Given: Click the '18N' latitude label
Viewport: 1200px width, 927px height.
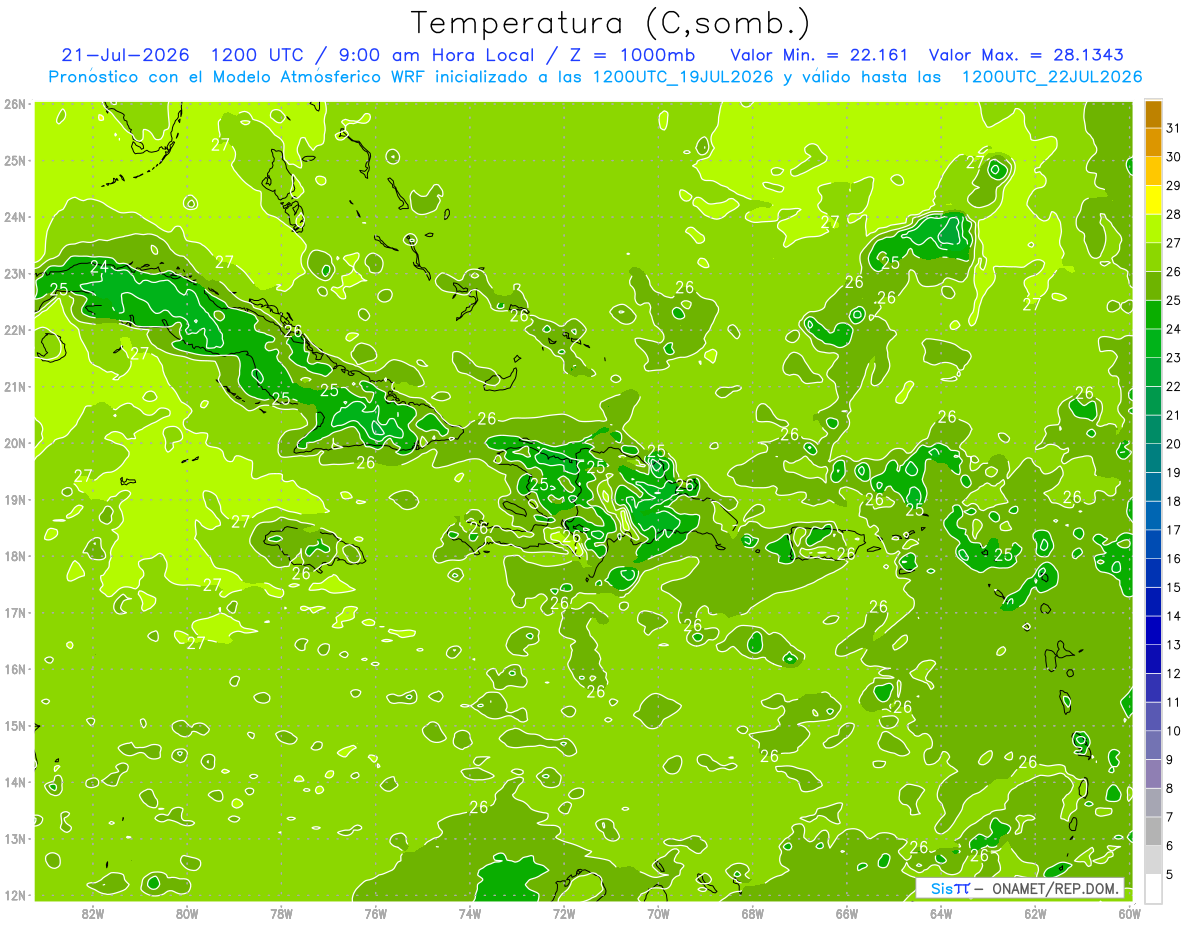Looking at the screenshot, I should pyautogui.click(x=15, y=556).
